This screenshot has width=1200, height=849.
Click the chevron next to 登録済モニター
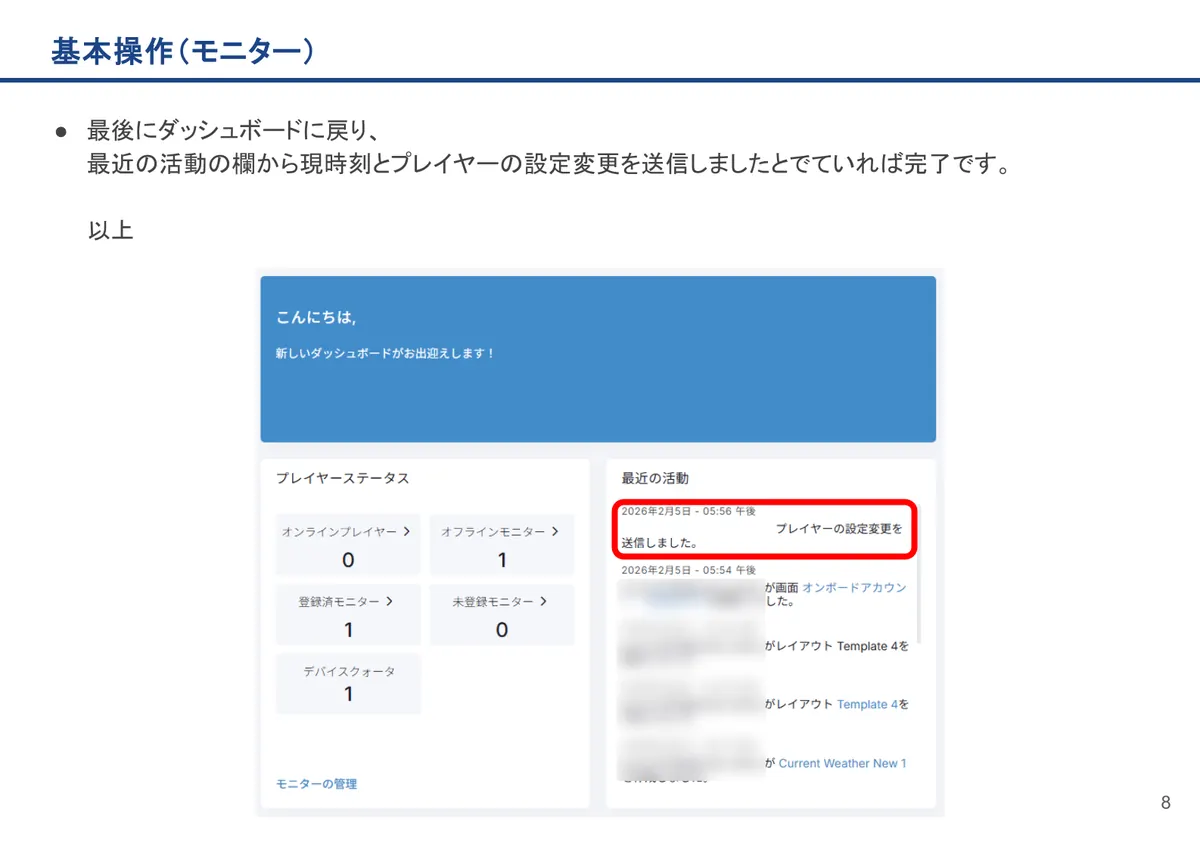pyautogui.click(x=389, y=601)
